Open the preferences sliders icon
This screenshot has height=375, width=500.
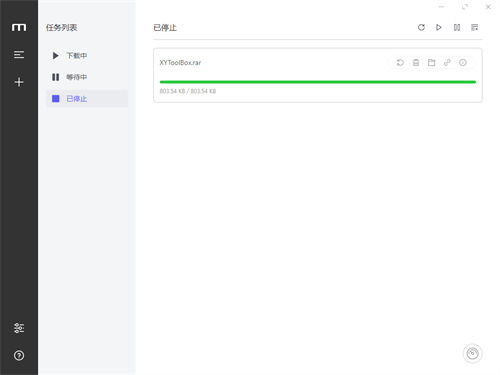point(19,328)
